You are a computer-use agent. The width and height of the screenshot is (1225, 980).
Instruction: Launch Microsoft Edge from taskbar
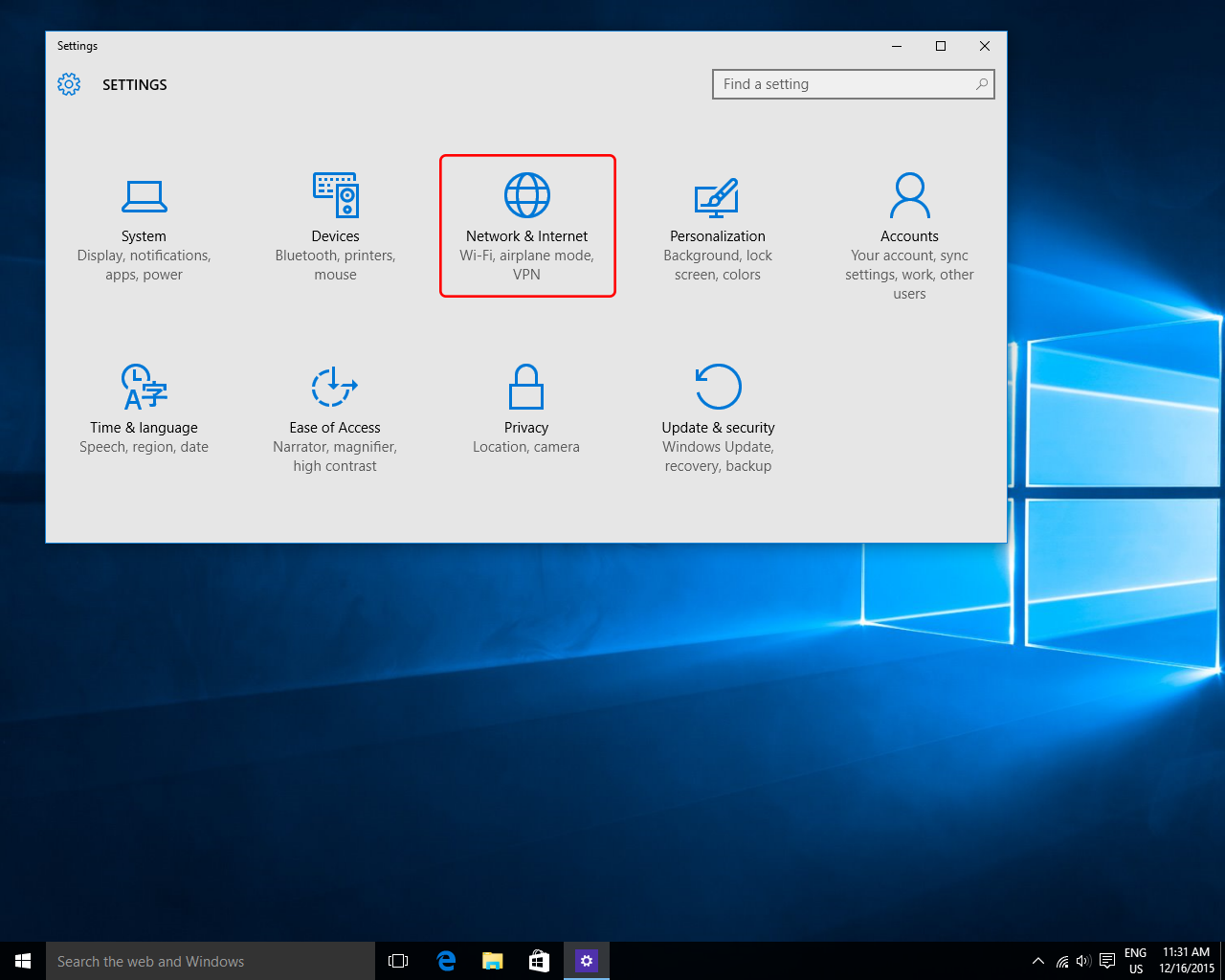[x=446, y=961]
